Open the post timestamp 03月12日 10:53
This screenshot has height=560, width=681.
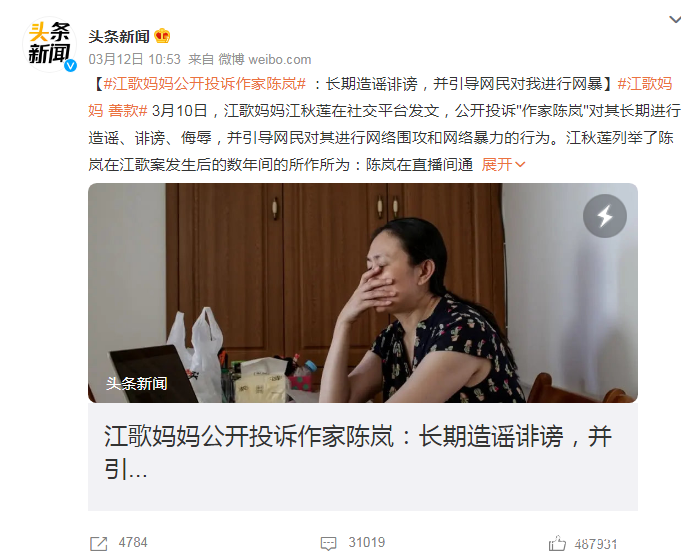pos(134,59)
